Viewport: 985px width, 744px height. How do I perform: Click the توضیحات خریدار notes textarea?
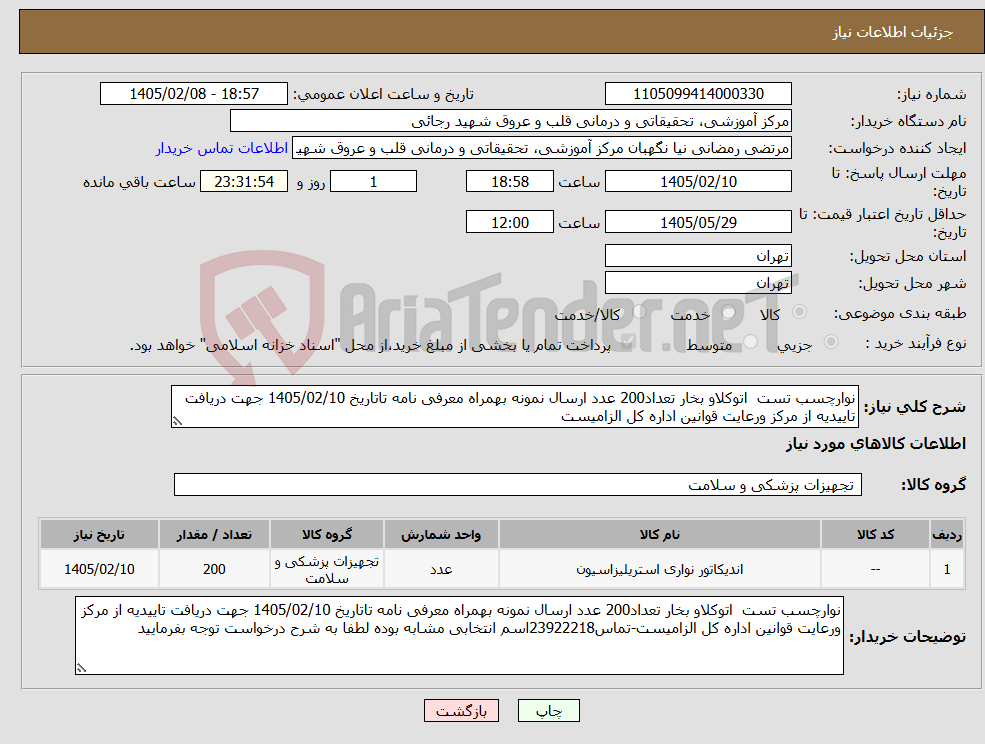point(459,636)
